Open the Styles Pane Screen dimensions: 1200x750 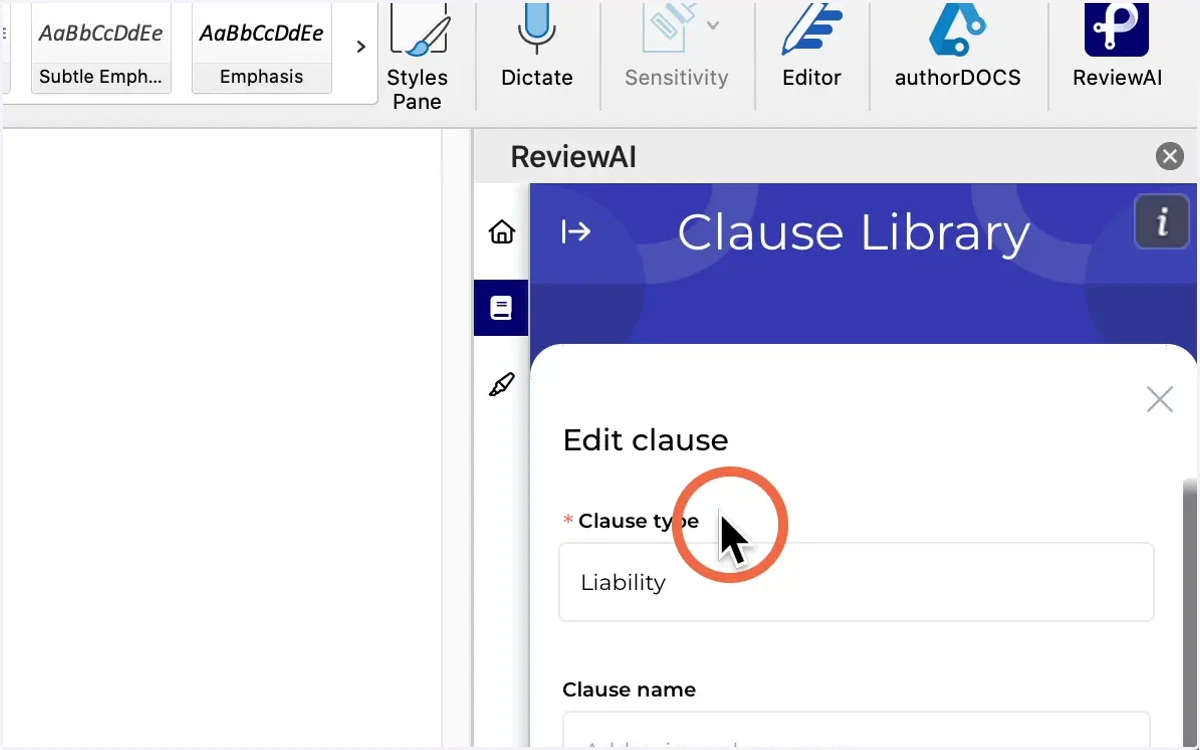coord(417,56)
